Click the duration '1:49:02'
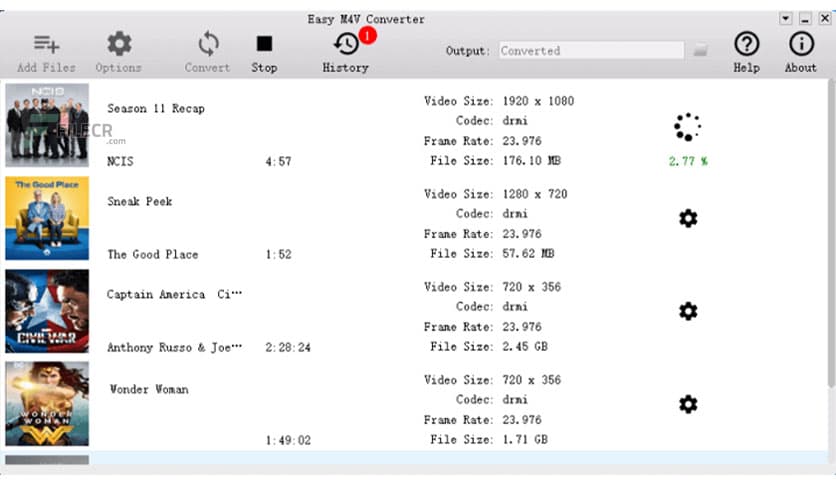The image size is (836, 484). 288,440
